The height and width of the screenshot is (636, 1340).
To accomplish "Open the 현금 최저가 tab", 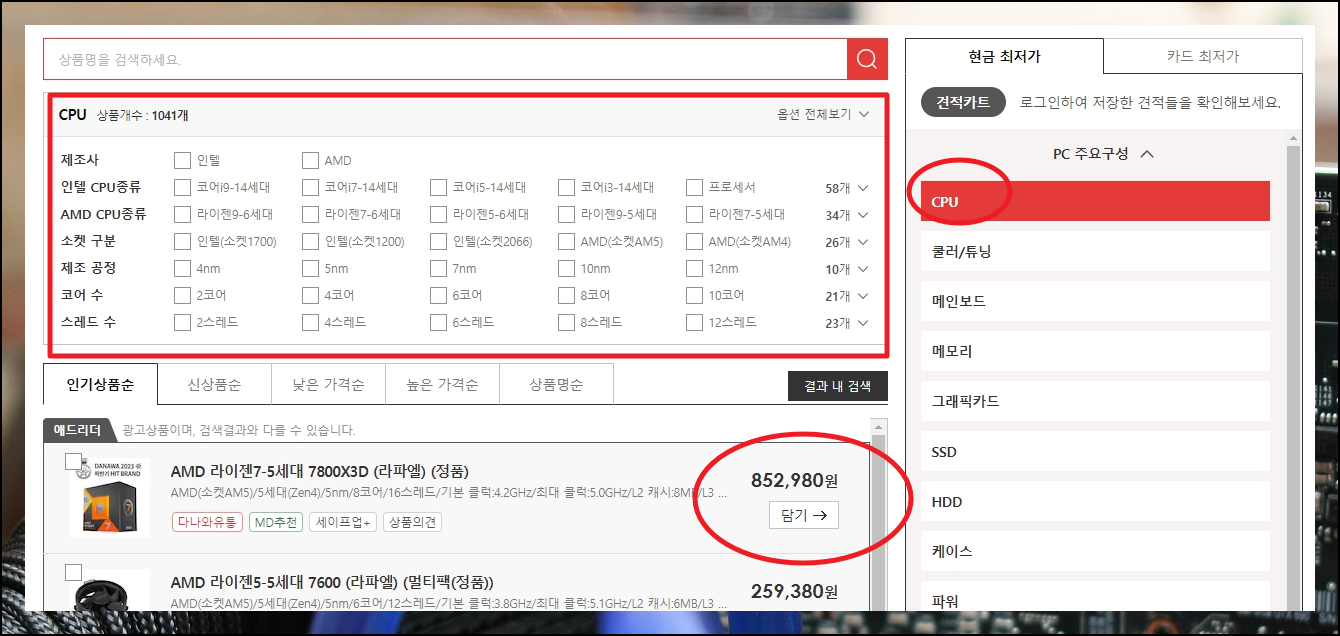I will pyautogui.click(x=1005, y=56).
